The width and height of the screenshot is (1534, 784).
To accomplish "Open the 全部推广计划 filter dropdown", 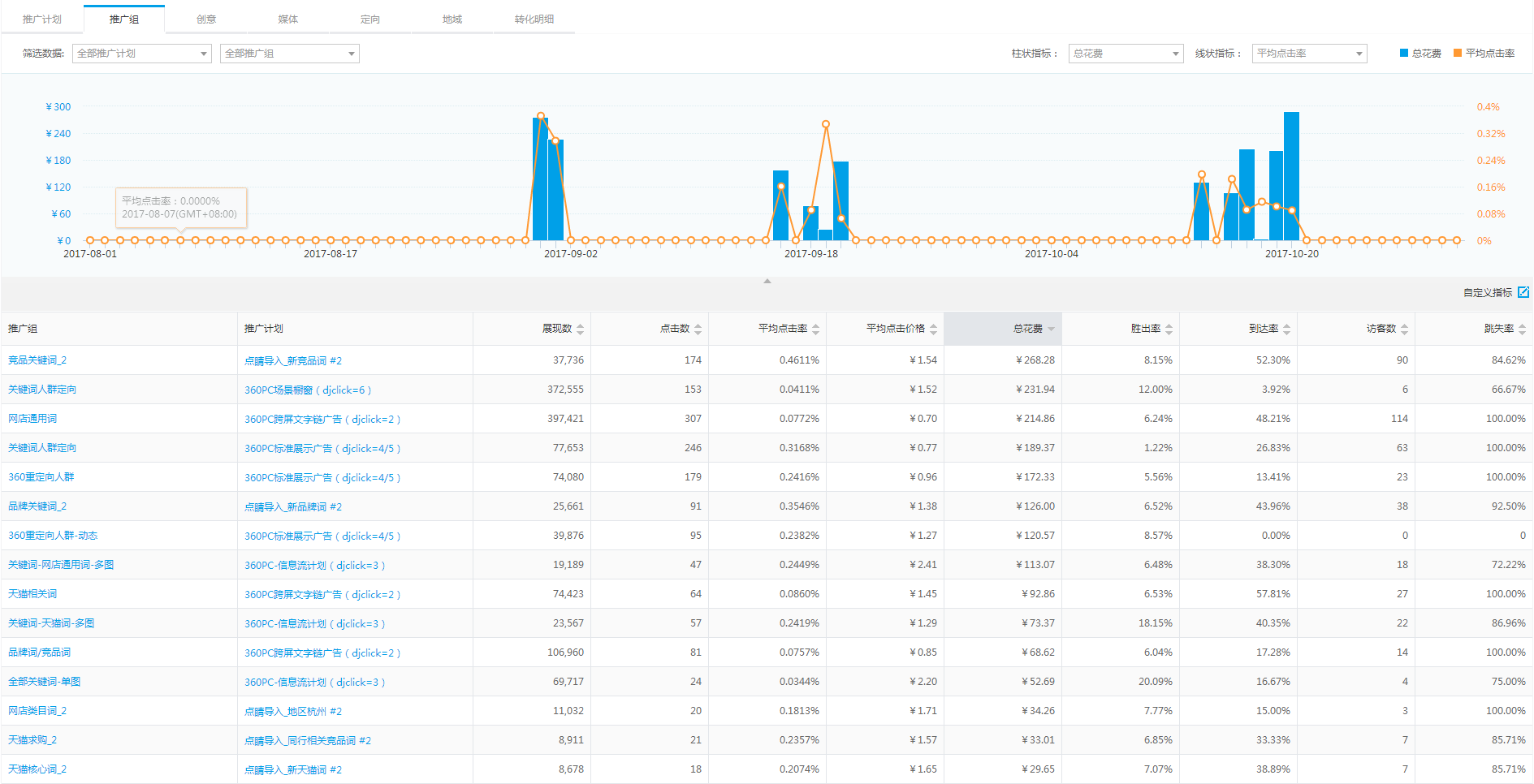I will coord(142,54).
